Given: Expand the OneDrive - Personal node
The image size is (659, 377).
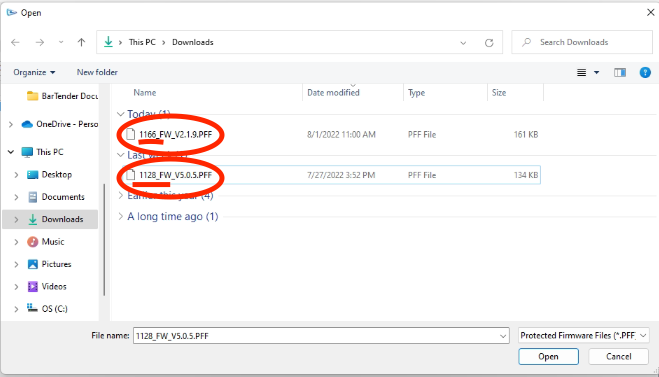Looking at the screenshot, I should point(11,124).
